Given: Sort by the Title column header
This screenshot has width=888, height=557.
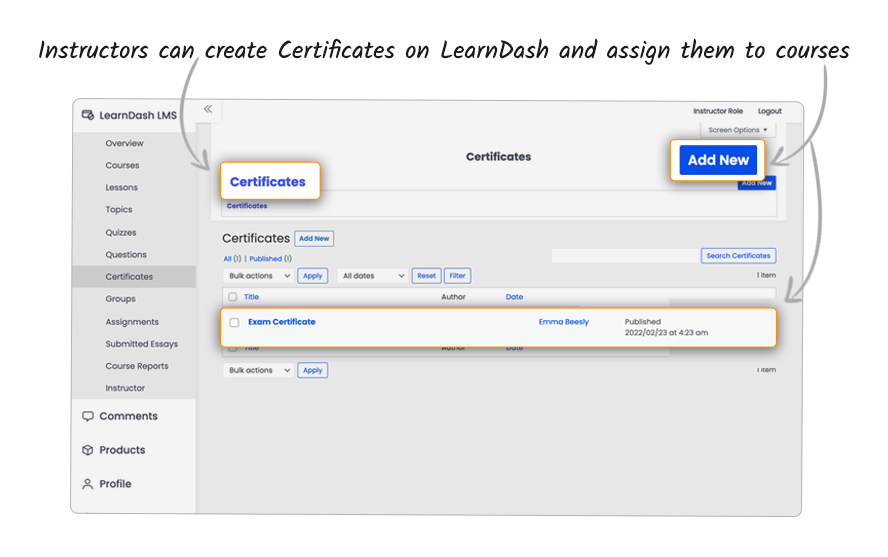Looking at the screenshot, I should [x=251, y=297].
